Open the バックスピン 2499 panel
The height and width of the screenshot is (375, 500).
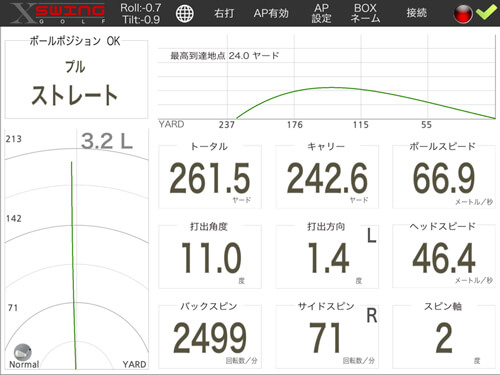click(x=210, y=336)
